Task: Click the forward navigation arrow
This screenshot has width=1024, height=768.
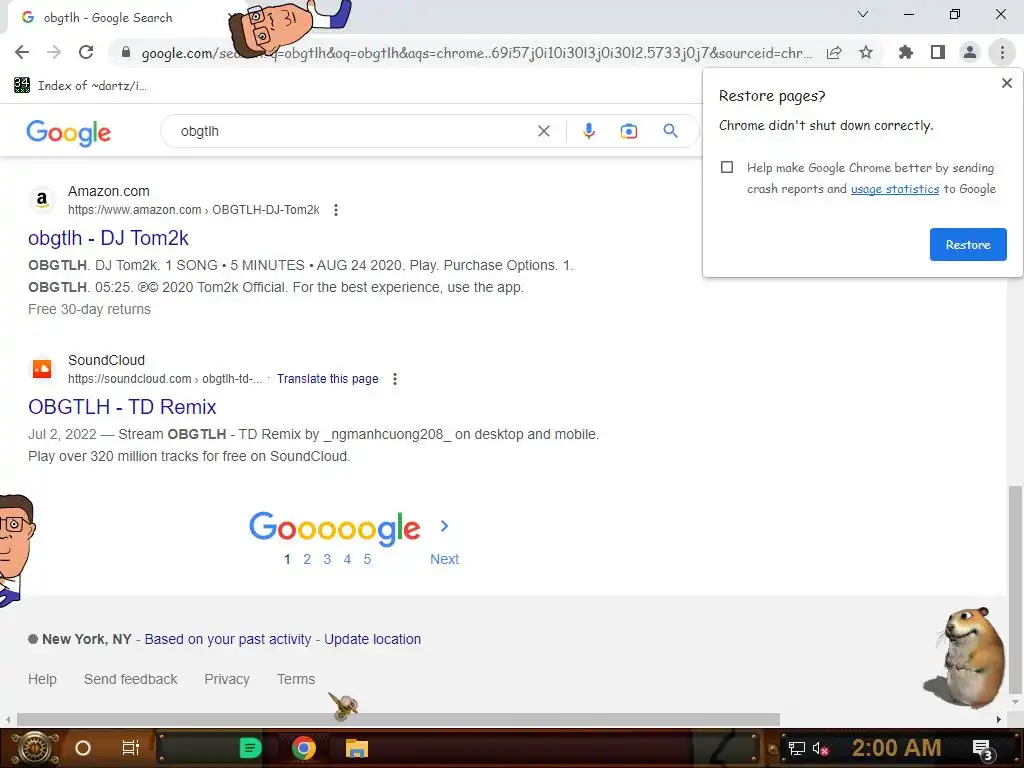Action: 54,52
